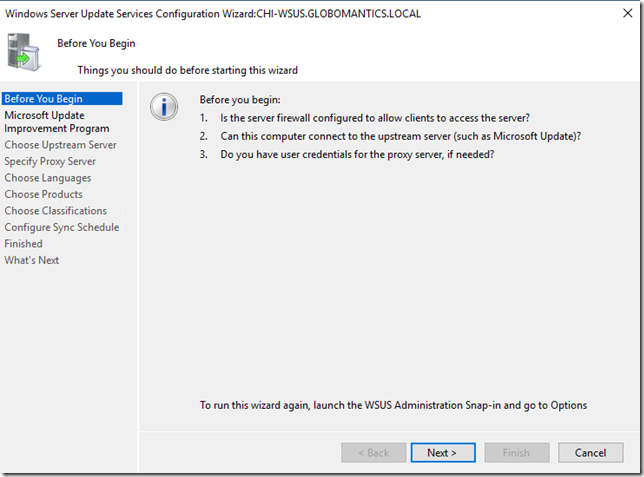The height and width of the screenshot is (477, 644).
Task: Select the What's Next step
Action: pos(32,260)
